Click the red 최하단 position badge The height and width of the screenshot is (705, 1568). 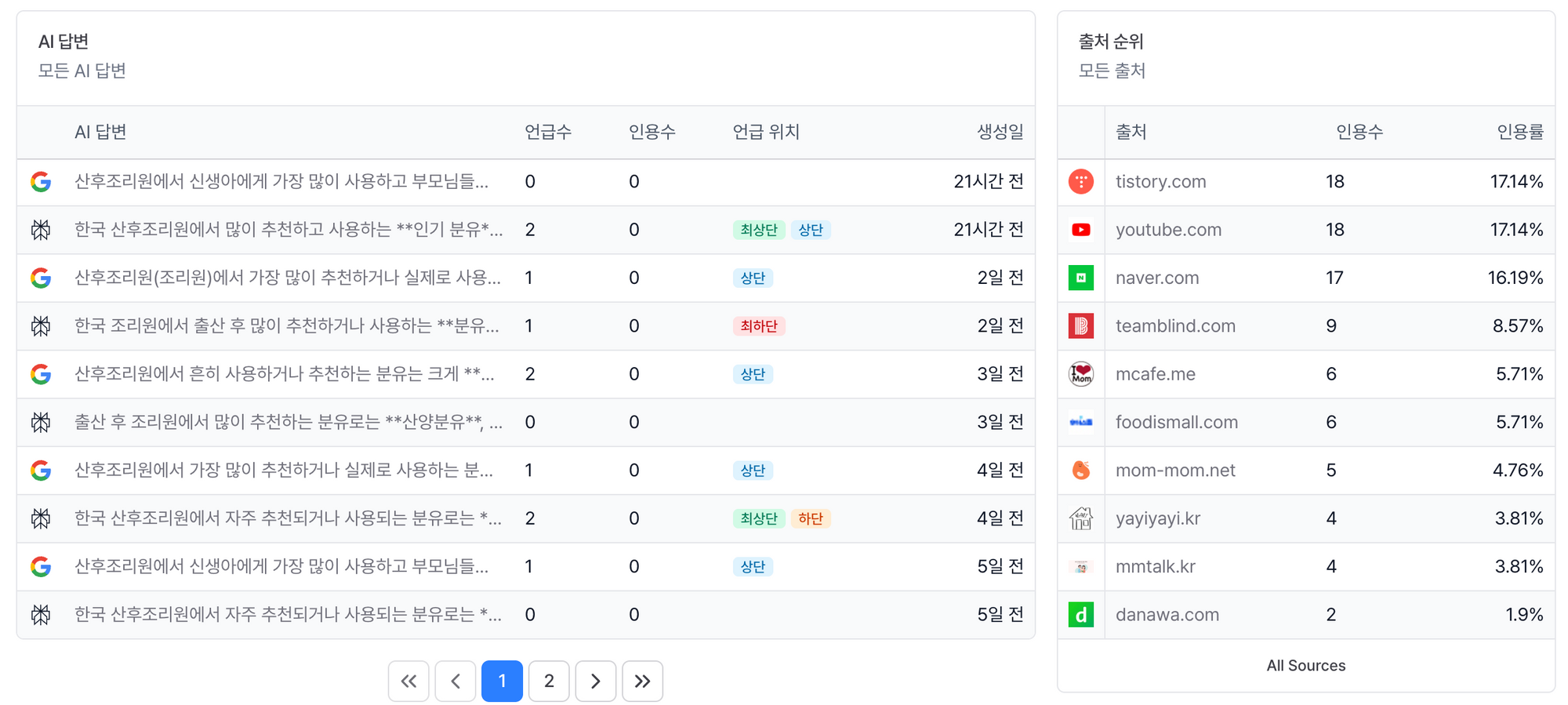point(758,326)
